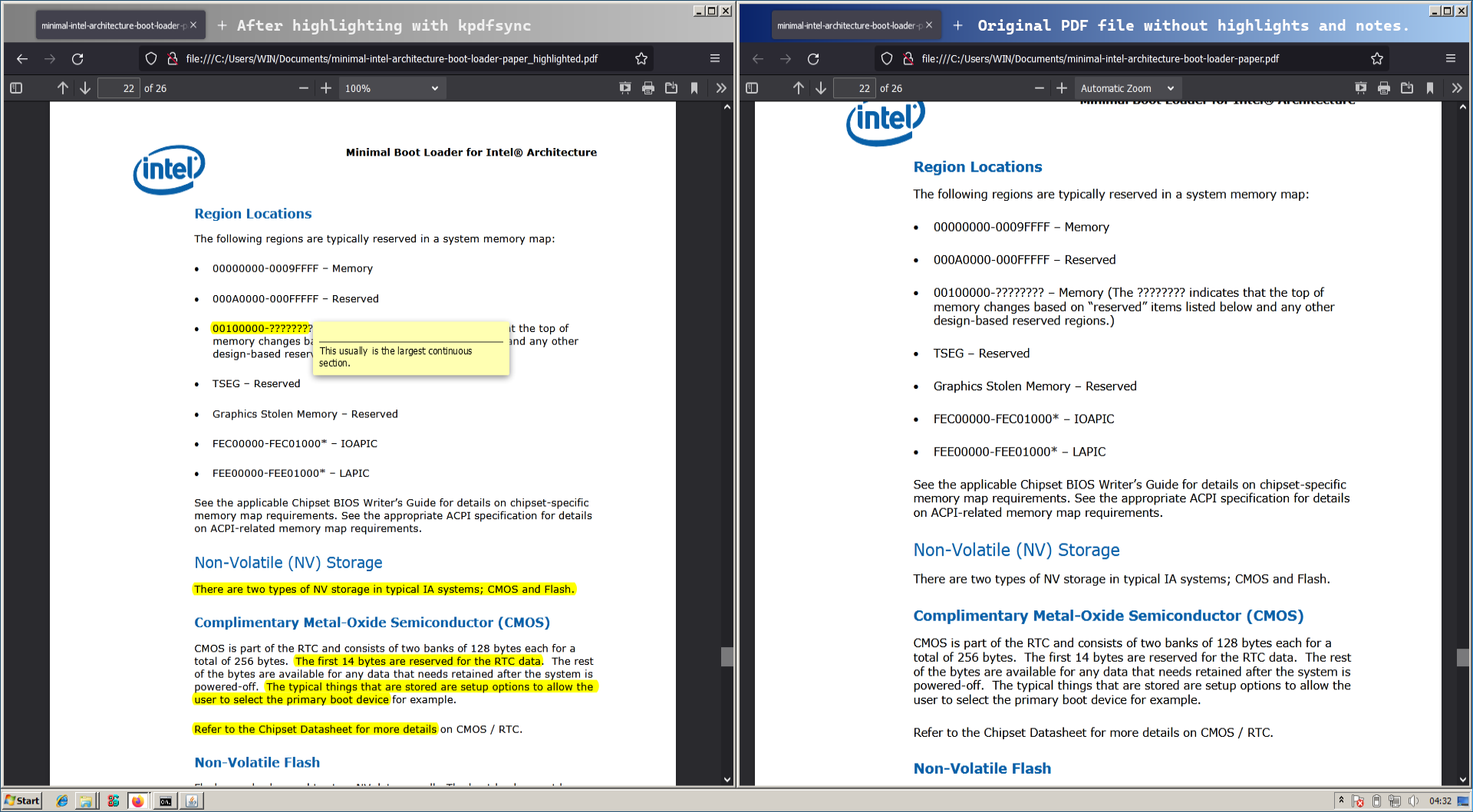Screen dimensions: 1473x812
Task: Open the Firefox application menu in left window
Action: point(715,58)
